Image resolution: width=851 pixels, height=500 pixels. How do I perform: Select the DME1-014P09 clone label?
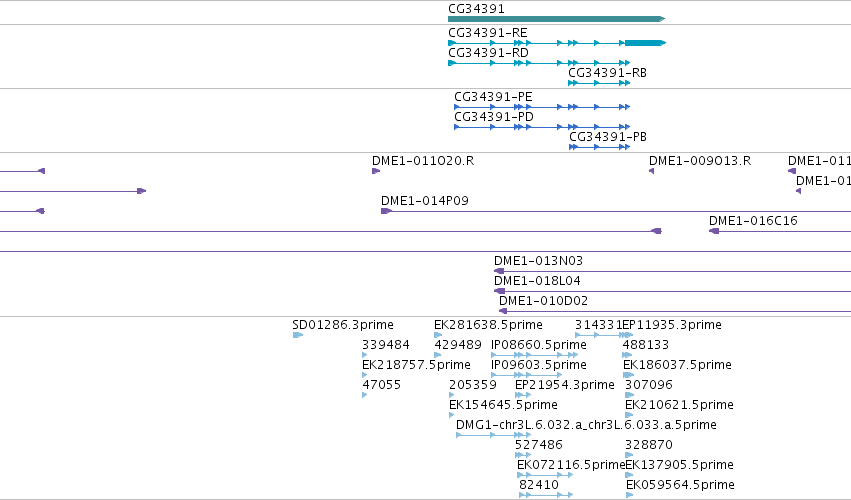[x=424, y=201]
